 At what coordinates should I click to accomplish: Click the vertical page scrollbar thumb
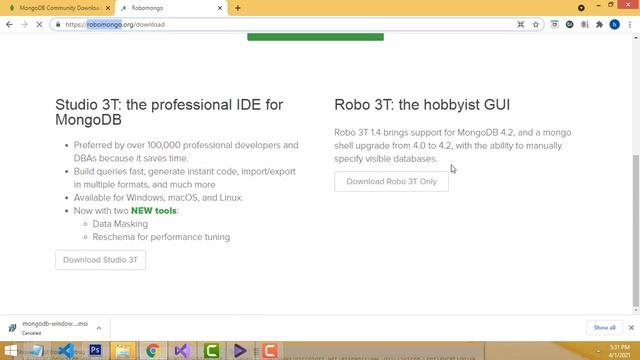[636, 231]
